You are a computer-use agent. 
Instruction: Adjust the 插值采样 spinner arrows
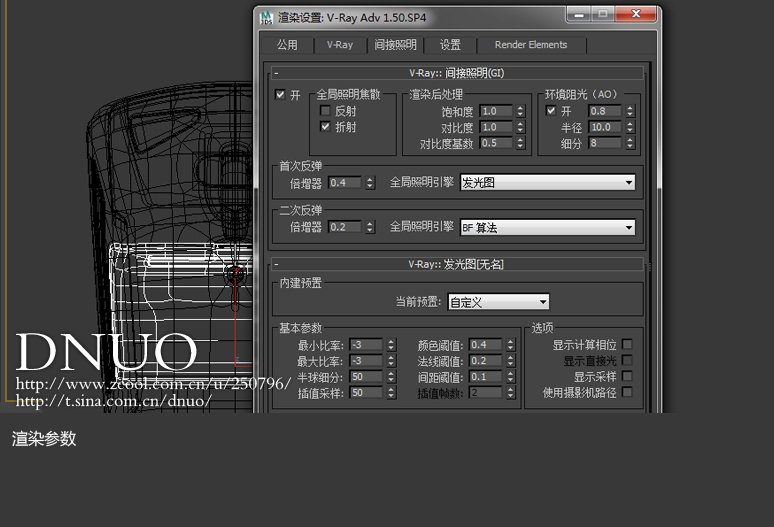[391, 393]
